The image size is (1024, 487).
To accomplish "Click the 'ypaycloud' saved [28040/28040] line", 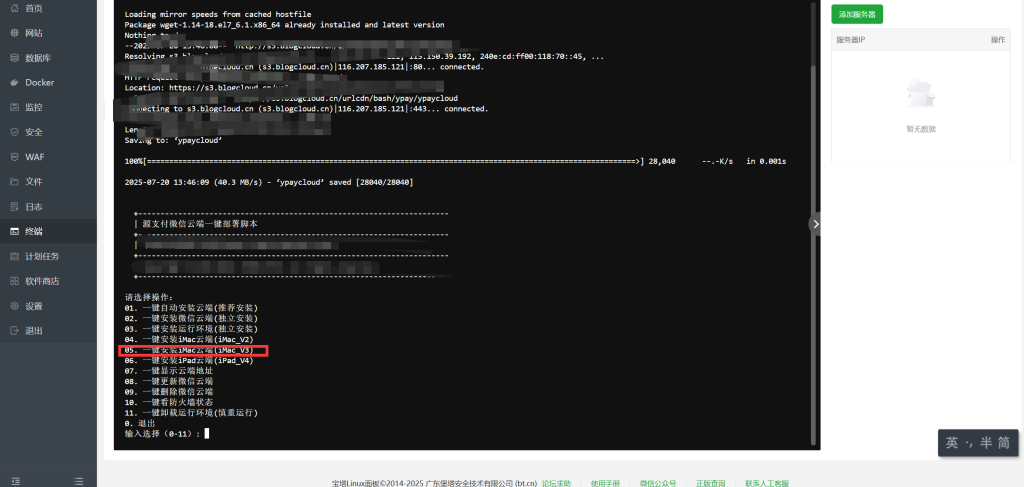I will (268, 182).
